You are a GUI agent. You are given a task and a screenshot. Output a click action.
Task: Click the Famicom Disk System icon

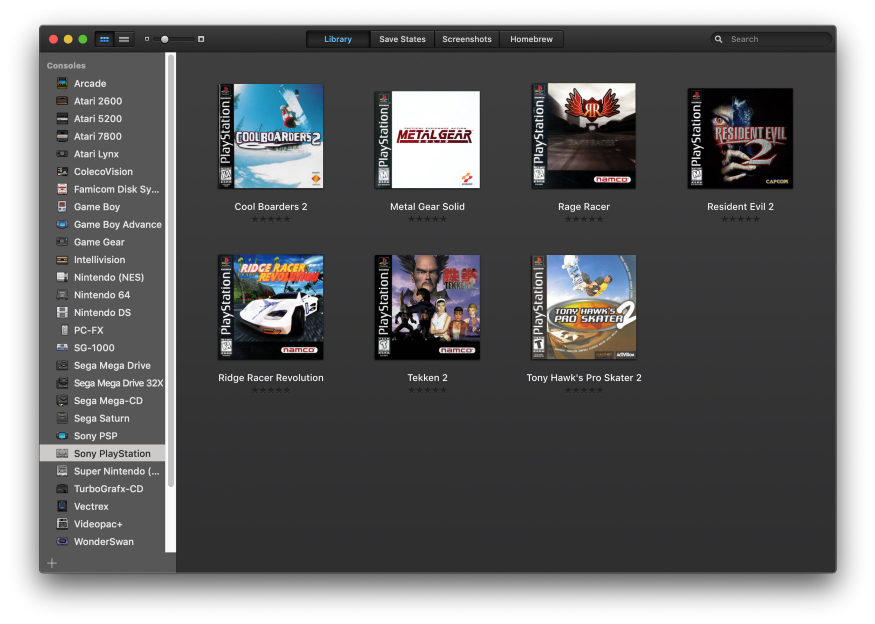(62, 189)
